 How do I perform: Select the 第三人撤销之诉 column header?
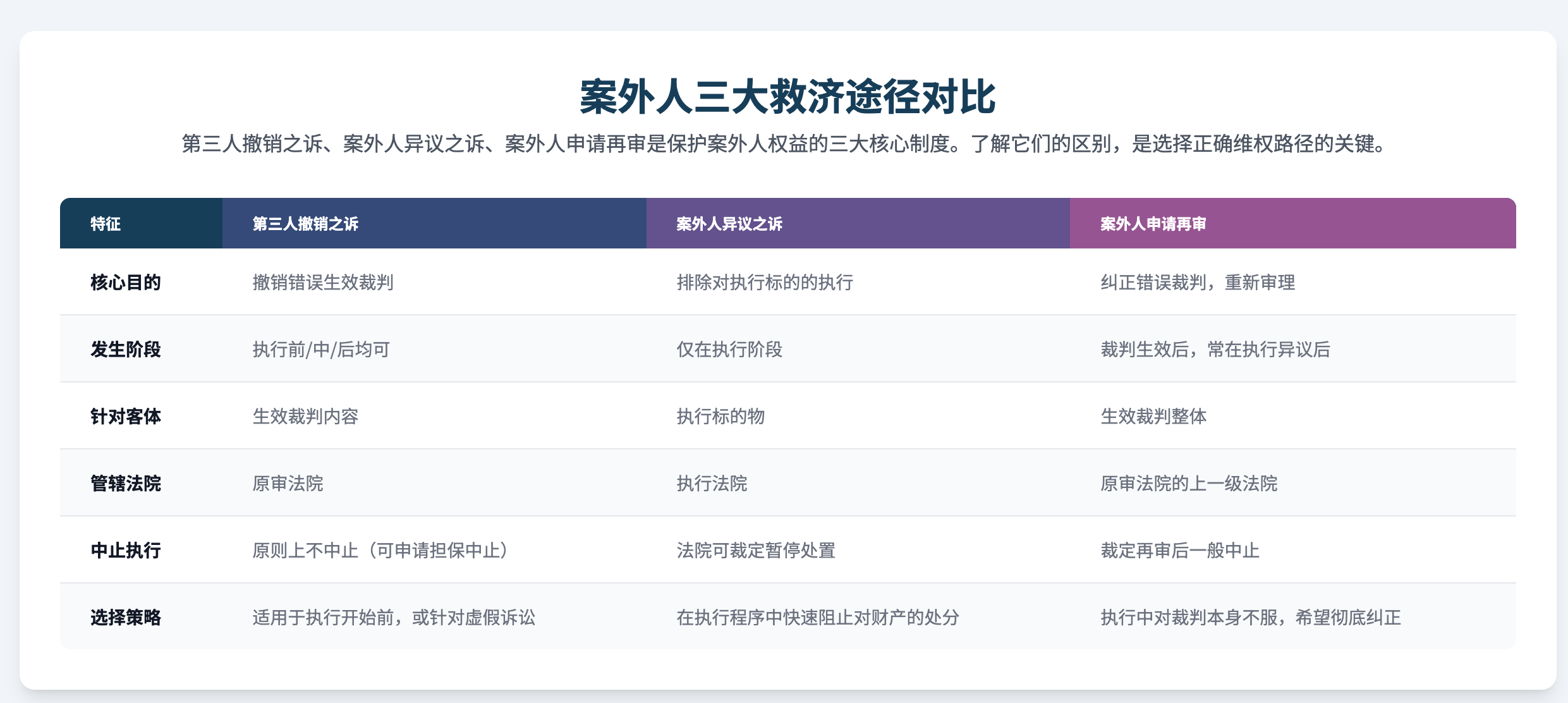[434, 223]
